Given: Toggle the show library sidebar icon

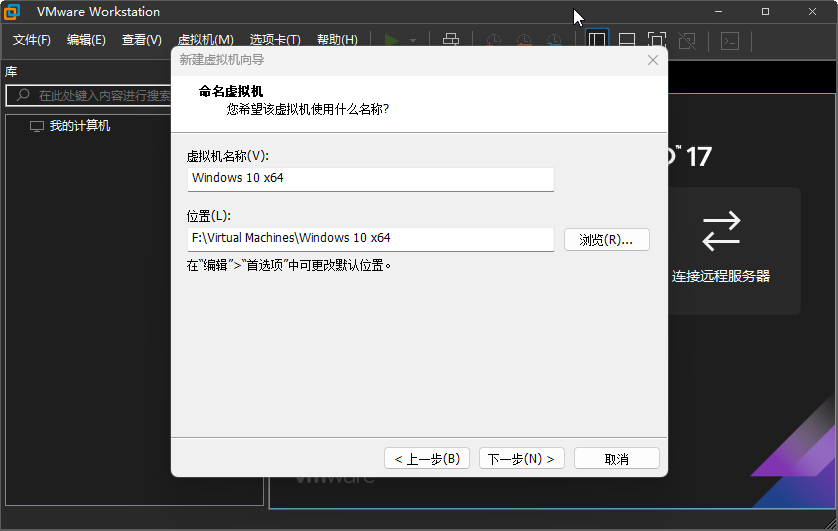Looking at the screenshot, I should tap(597, 41).
